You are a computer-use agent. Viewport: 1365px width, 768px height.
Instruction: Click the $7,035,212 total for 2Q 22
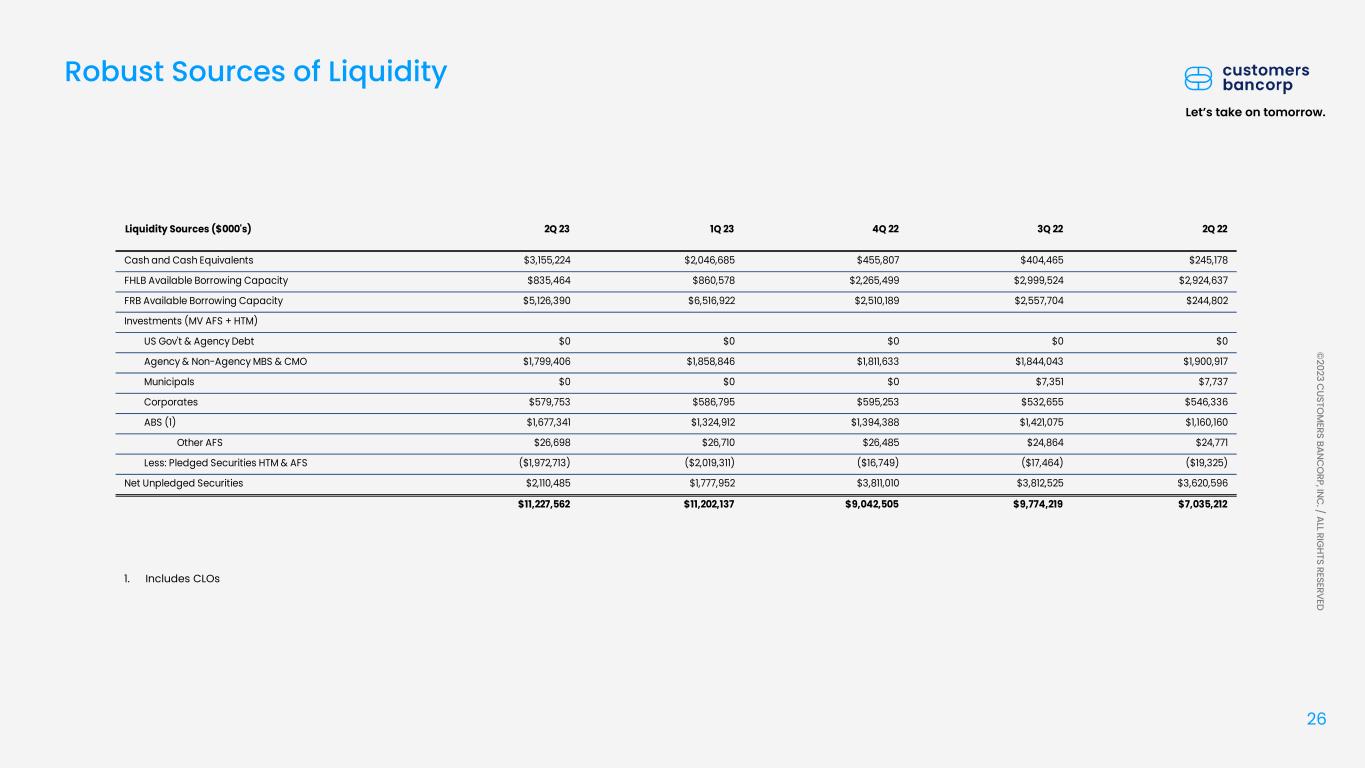pos(1198,504)
